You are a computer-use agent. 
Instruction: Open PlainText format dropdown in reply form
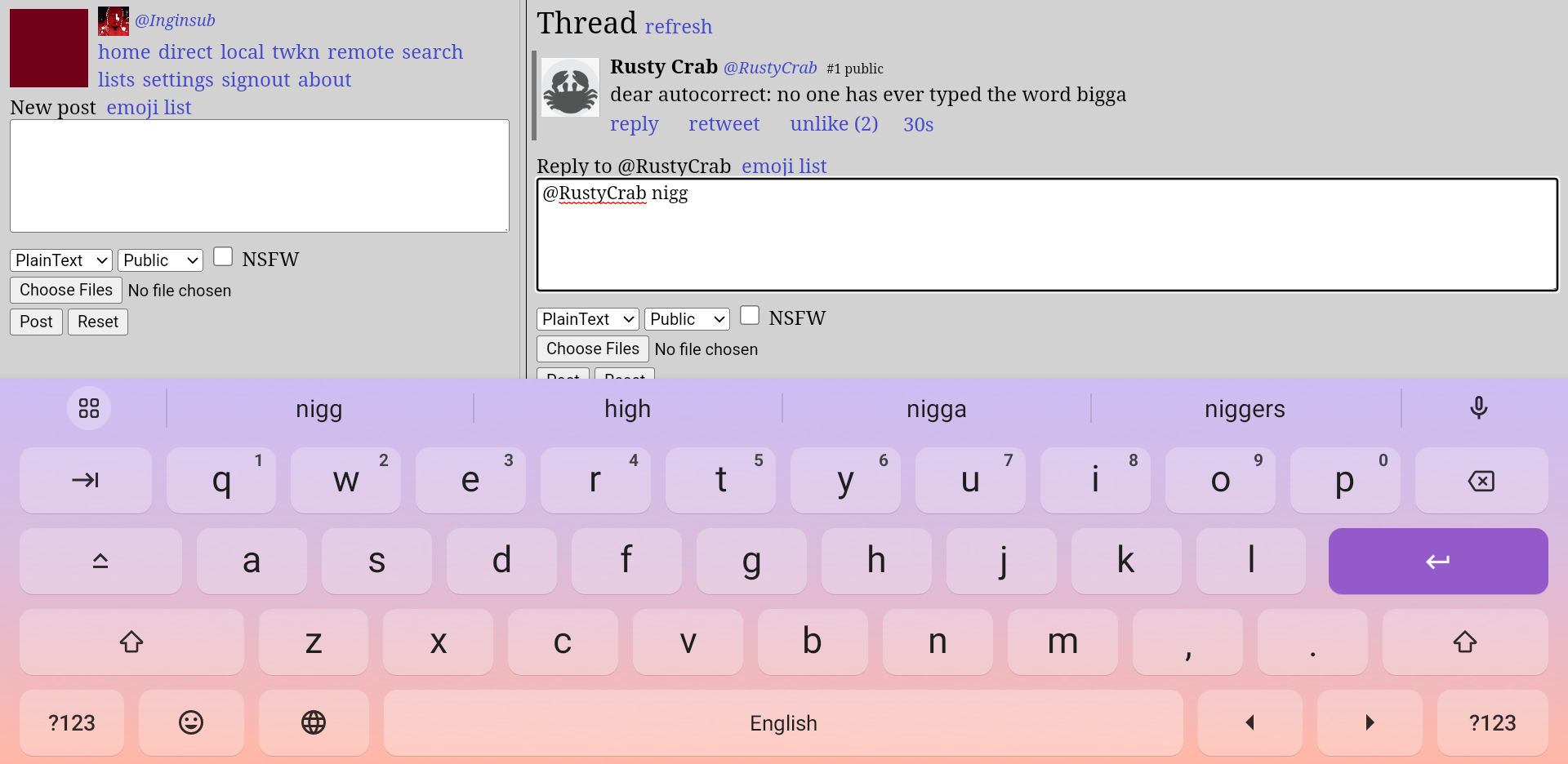pyautogui.click(x=587, y=319)
